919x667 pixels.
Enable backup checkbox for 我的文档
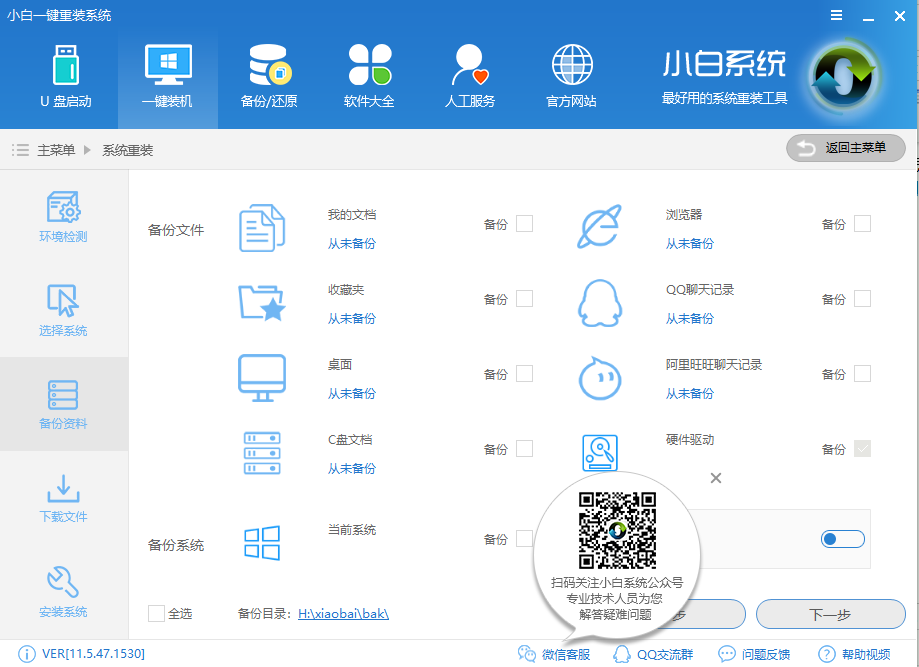coord(524,224)
